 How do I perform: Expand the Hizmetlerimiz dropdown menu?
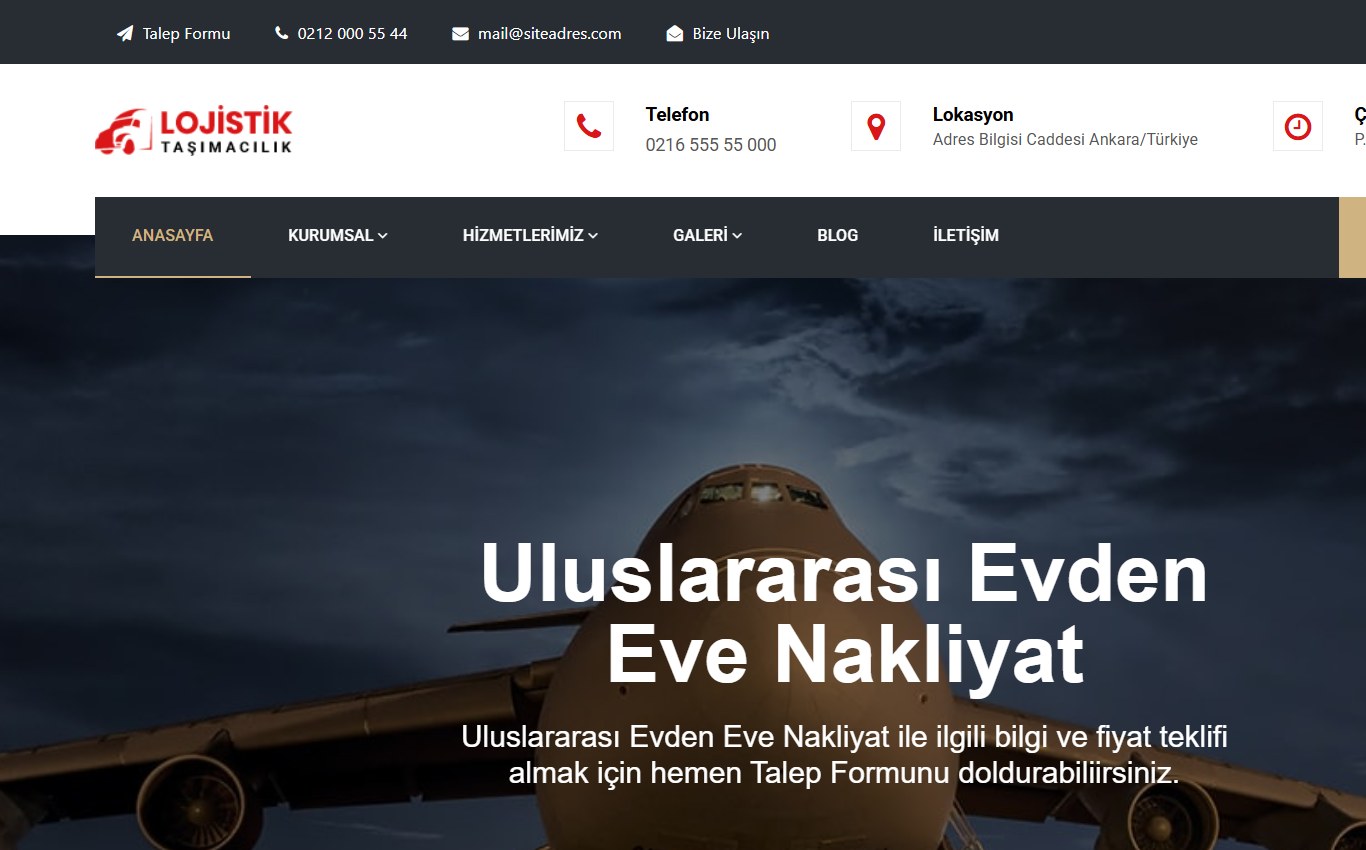tap(530, 236)
